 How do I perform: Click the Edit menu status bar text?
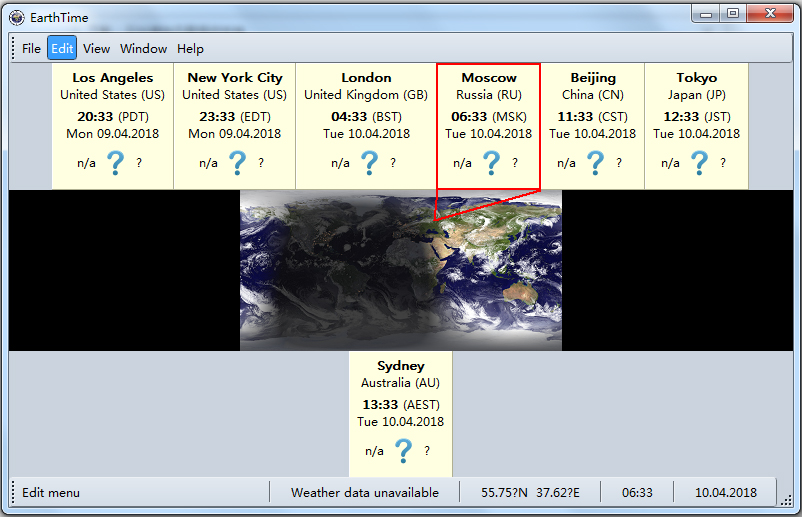pyautogui.click(x=51, y=492)
